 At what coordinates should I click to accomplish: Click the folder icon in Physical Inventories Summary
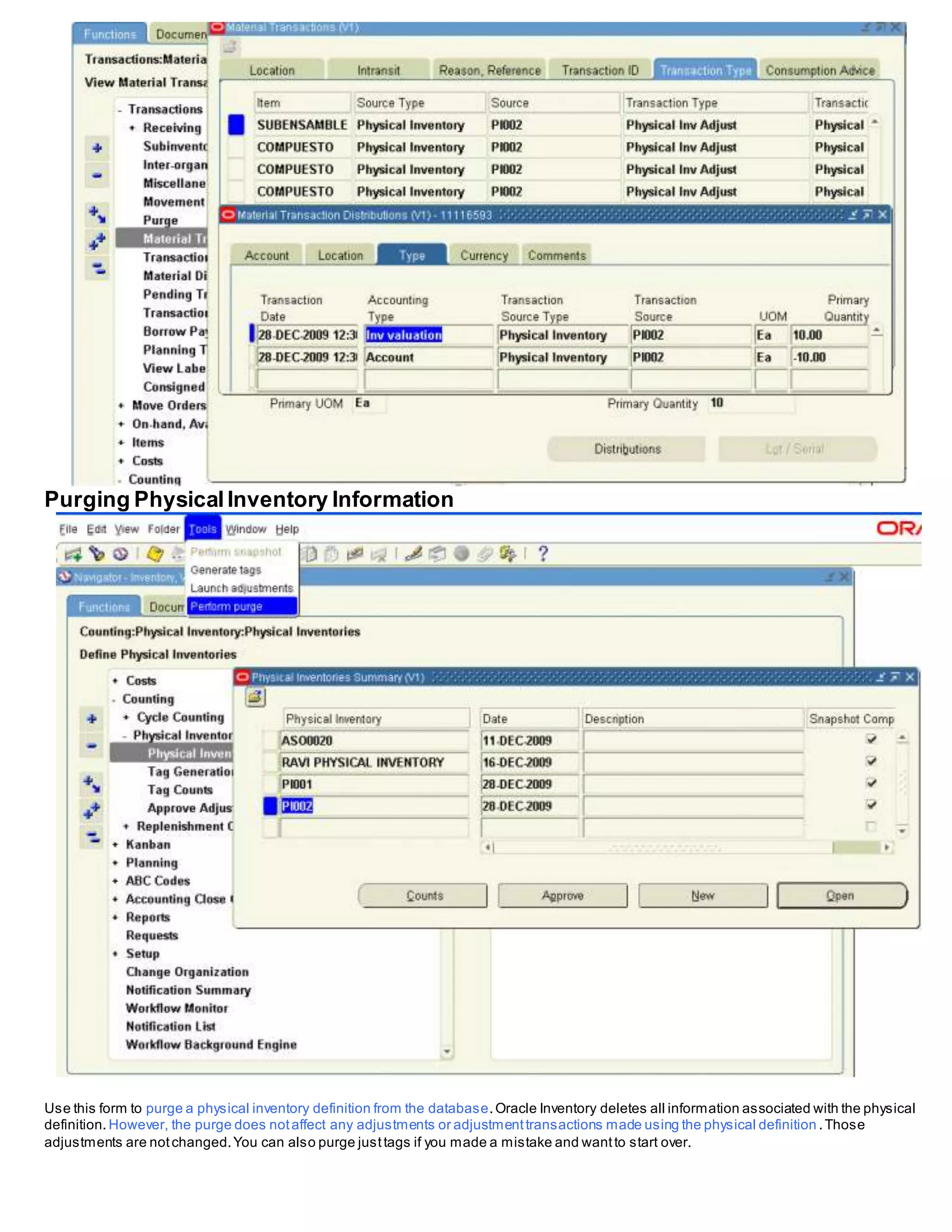tap(256, 698)
